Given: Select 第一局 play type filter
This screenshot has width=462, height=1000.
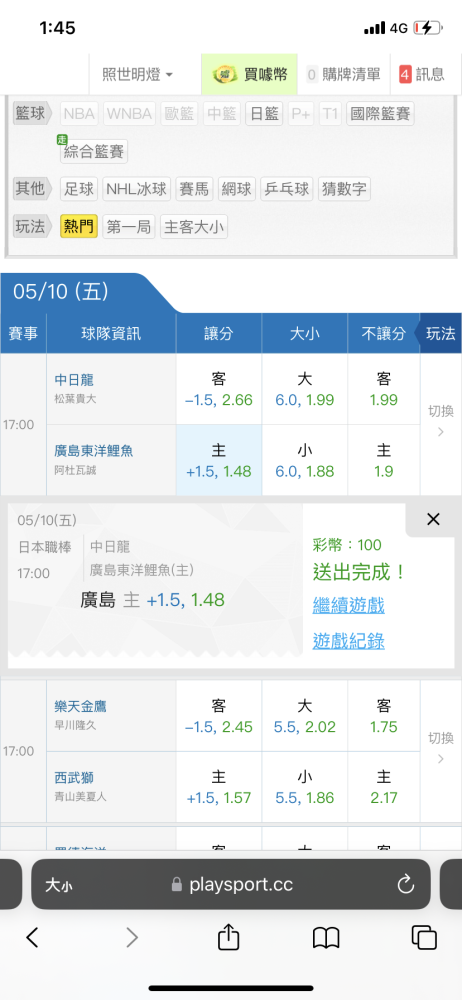Looking at the screenshot, I should (129, 226).
